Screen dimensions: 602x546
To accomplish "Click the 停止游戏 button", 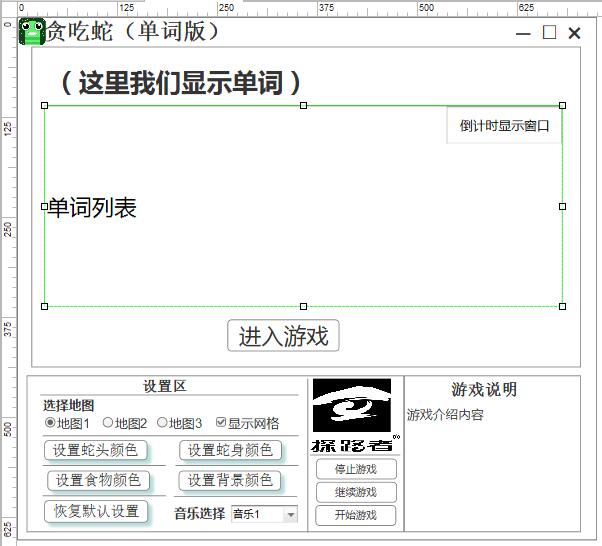I will point(356,469).
